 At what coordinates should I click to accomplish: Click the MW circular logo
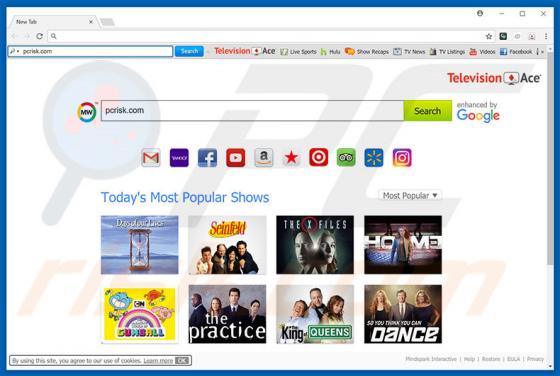(87, 112)
